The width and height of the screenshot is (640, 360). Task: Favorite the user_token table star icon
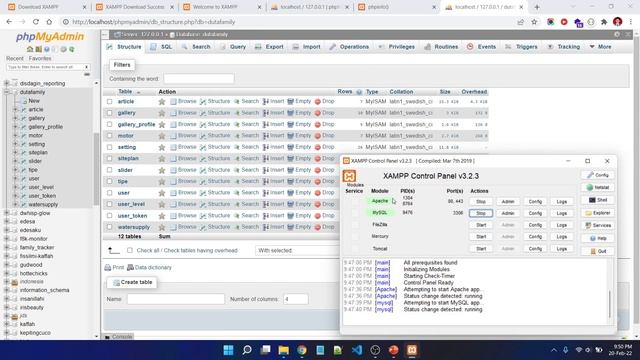[162, 216]
